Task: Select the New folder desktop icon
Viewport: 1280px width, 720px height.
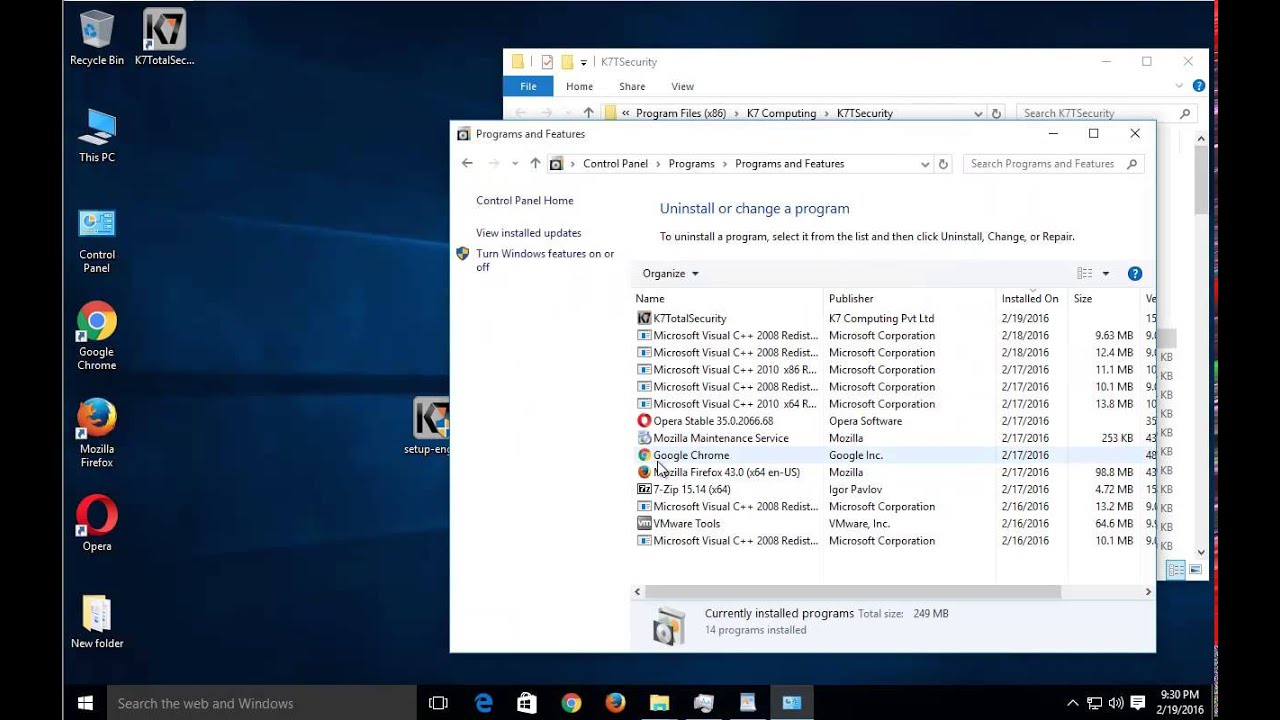Action: [97, 621]
